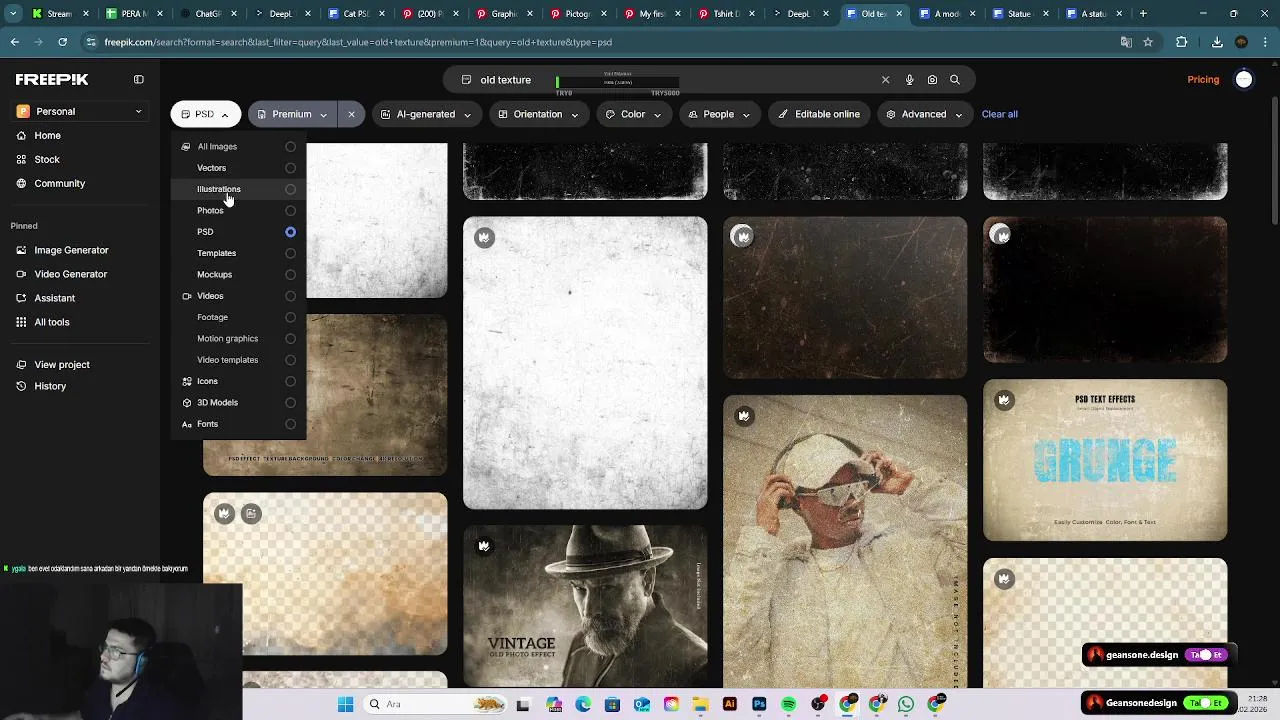Open the Premium filter dropdown
The height and width of the screenshot is (720, 1280).
click(x=292, y=114)
